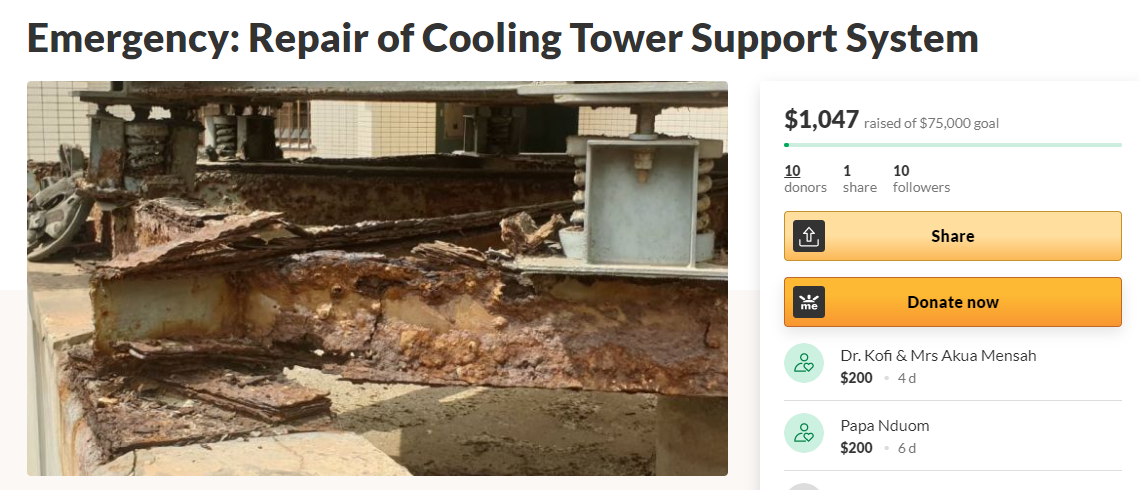The height and width of the screenshot is (490, 1139).
Task: Click the $200 amount from Papa Nduom
Action: 856,448
